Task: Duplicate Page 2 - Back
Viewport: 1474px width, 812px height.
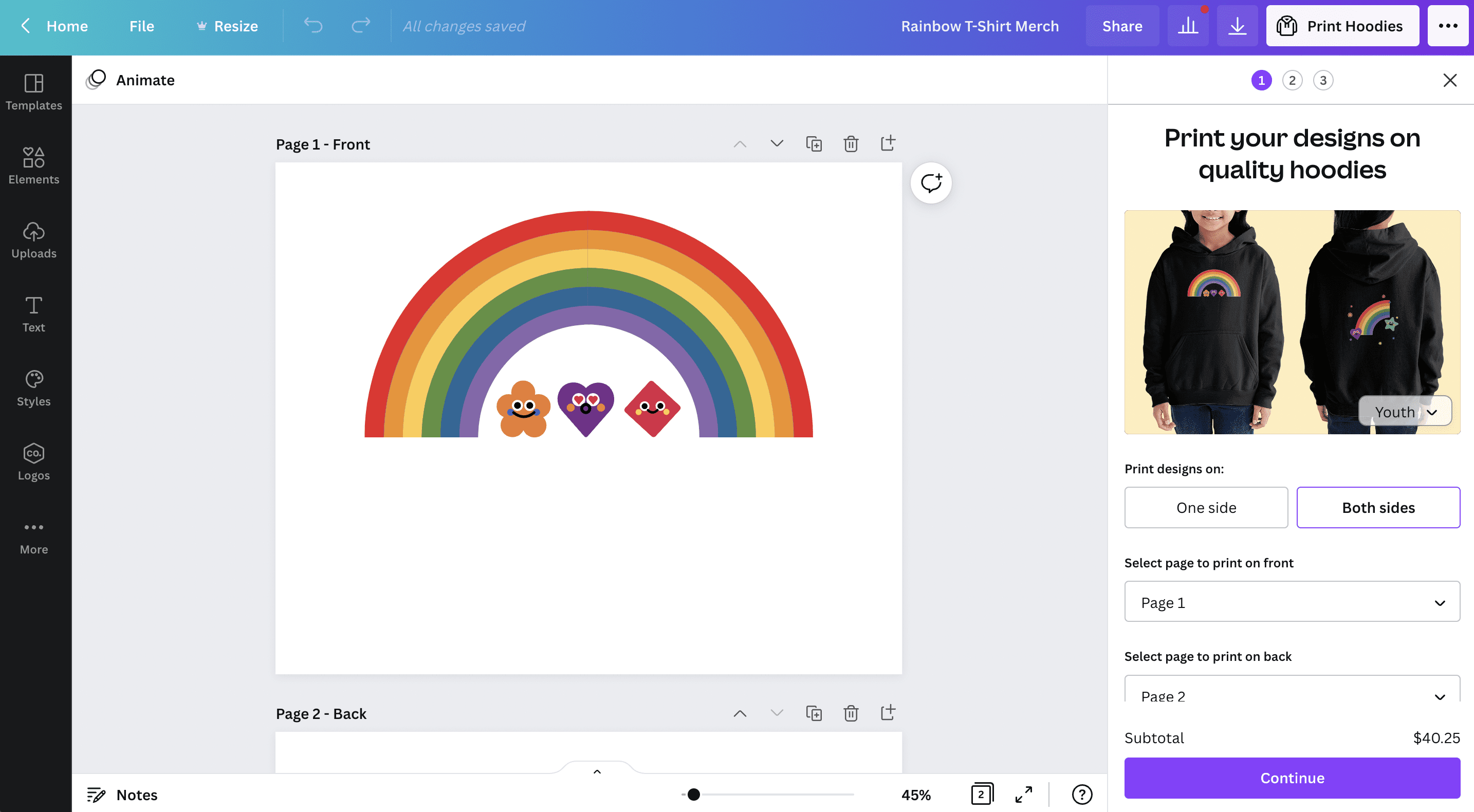Action: (813, 713)
